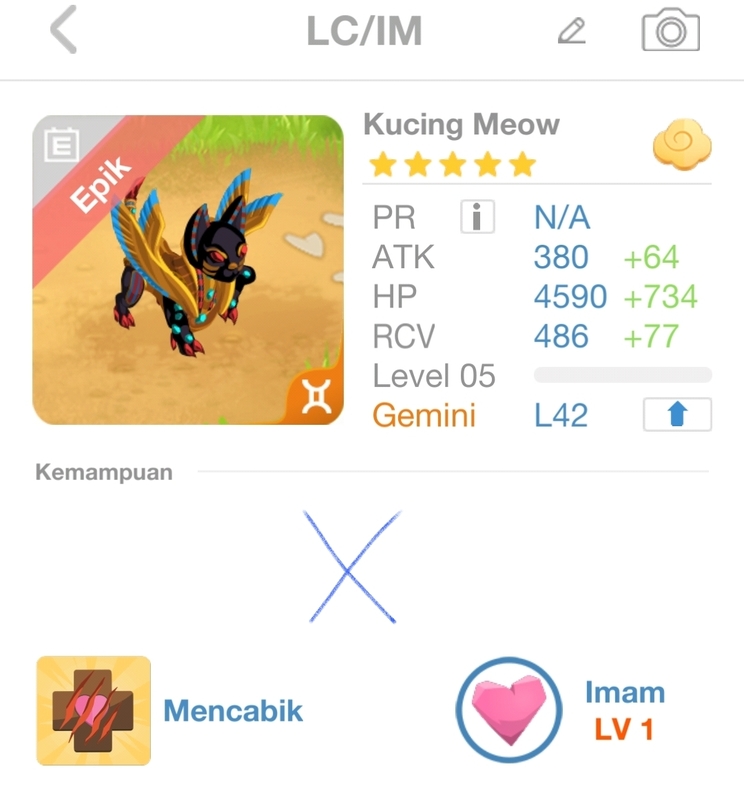744x800 pixels.
Task: Tap the blue up-arrow level button
Action: point(677,414)
